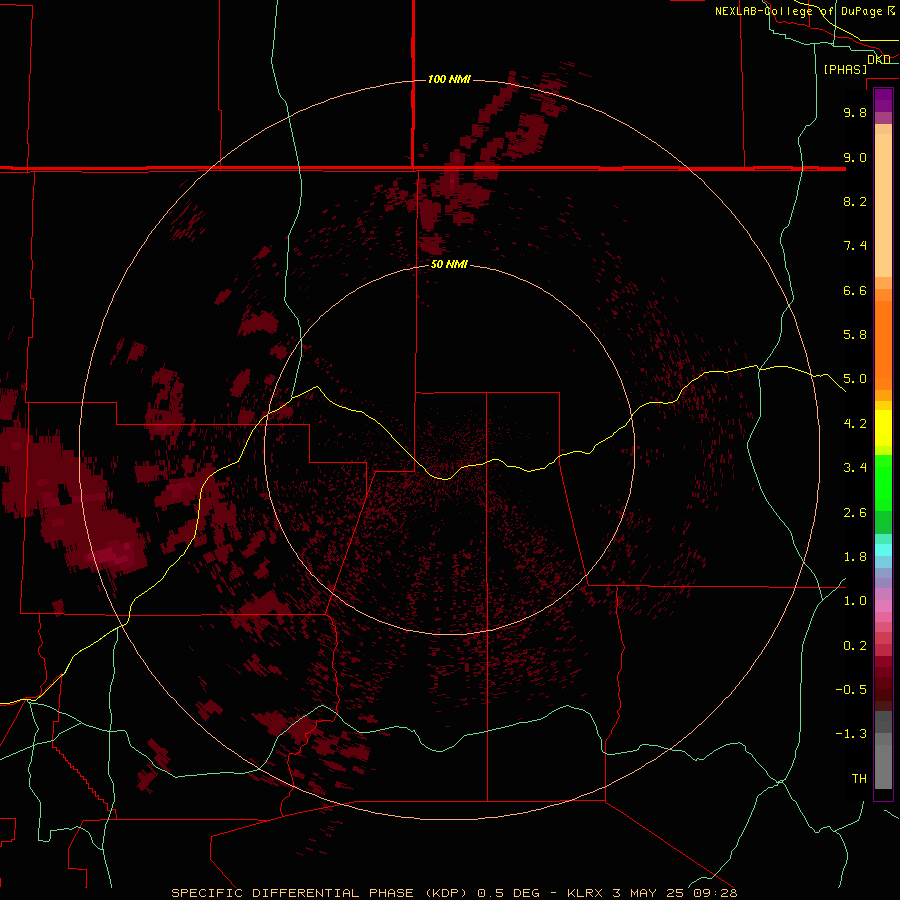The image size is (900, 900).
Task: Click the TH threshold label
Action: point(859,779)
